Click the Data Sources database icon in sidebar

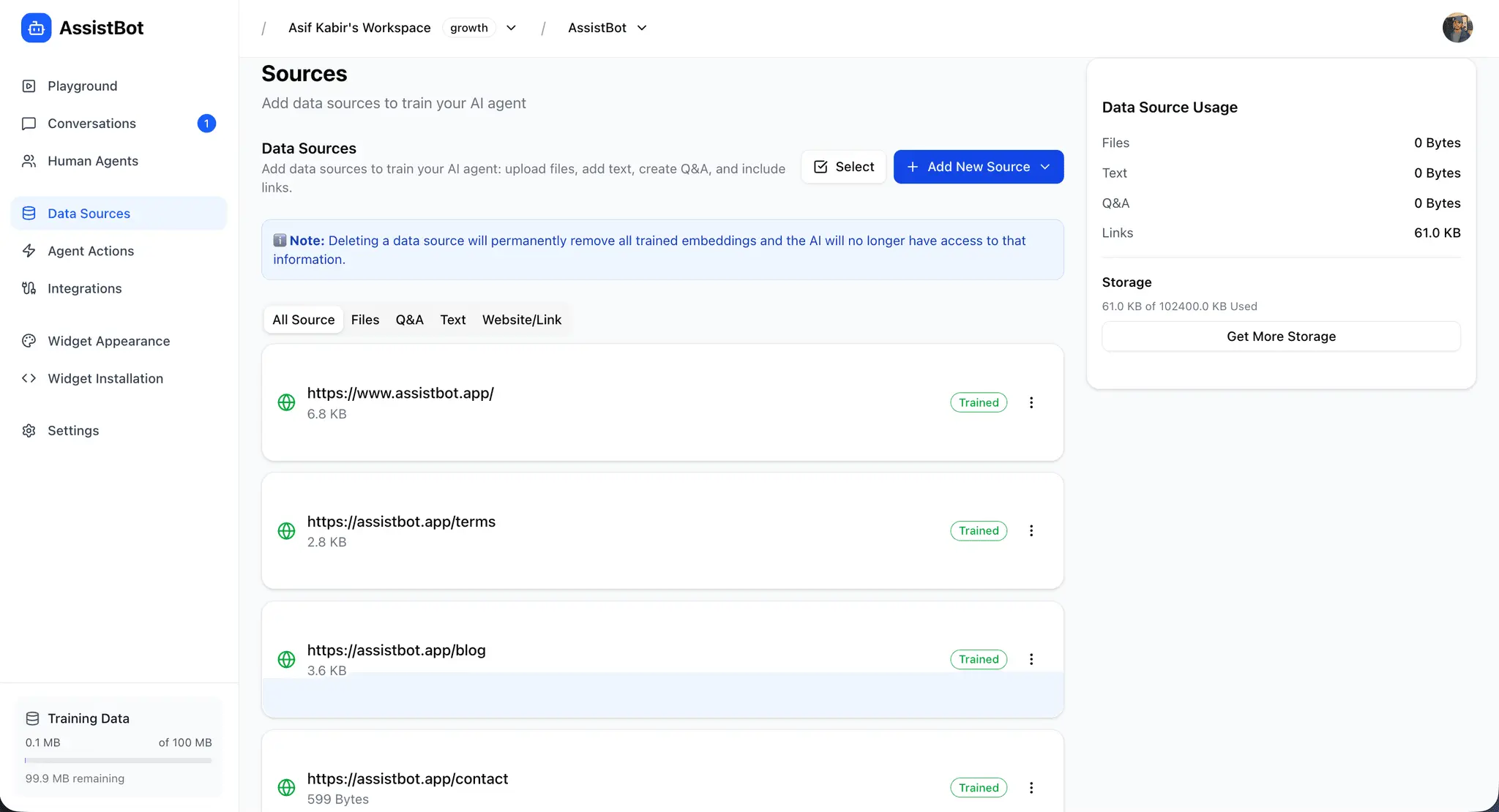29,213
